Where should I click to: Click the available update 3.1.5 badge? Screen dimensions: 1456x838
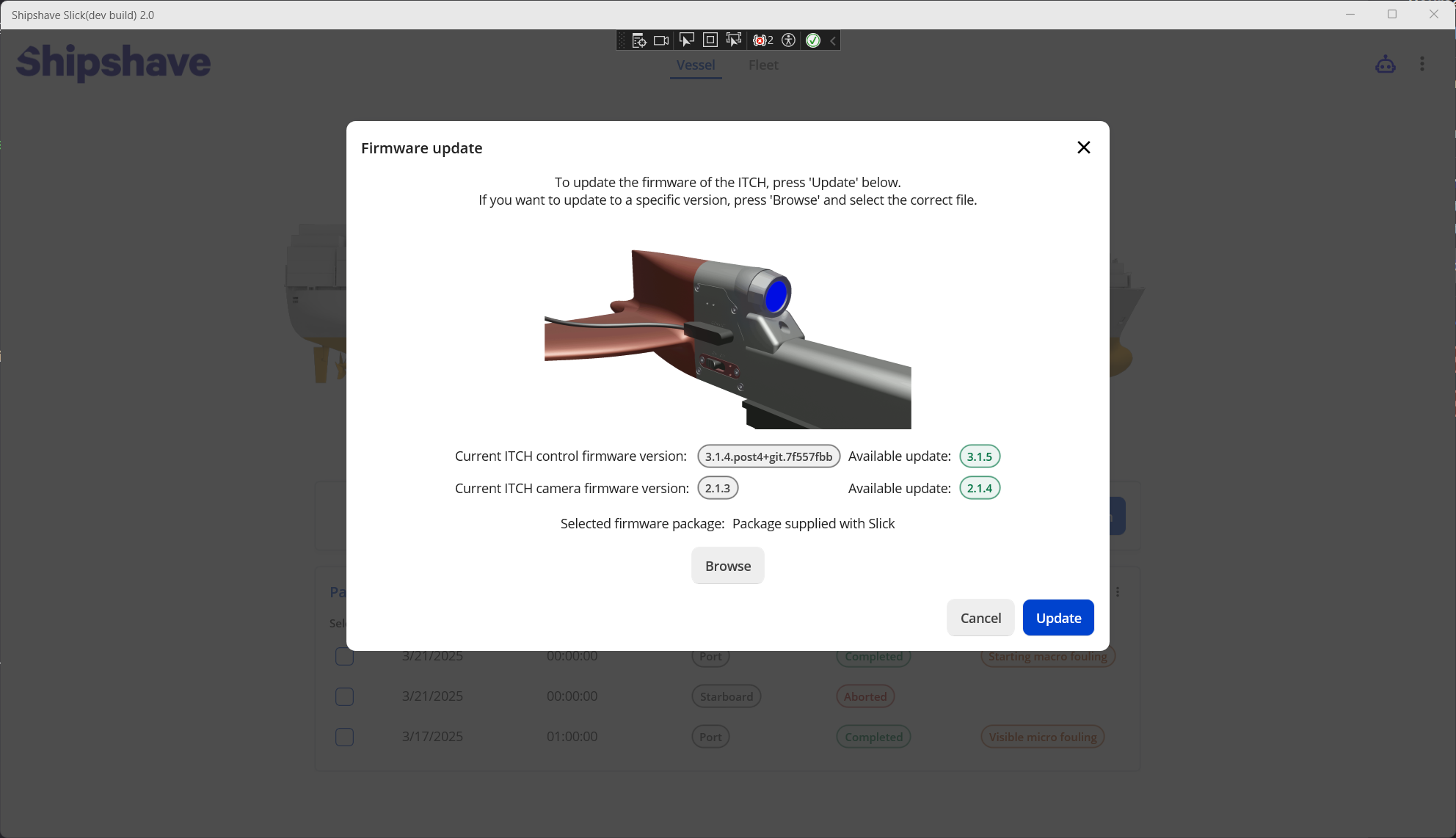click(979, 456)
